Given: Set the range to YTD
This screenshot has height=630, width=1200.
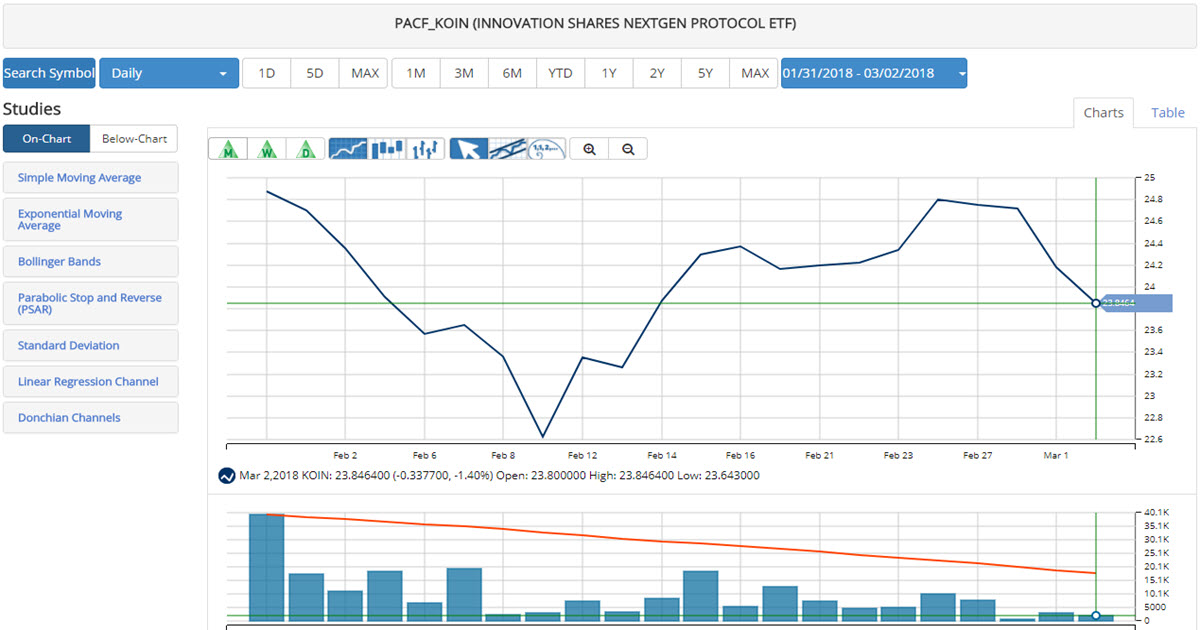Looking at the screenshot, I should point(560,73).
